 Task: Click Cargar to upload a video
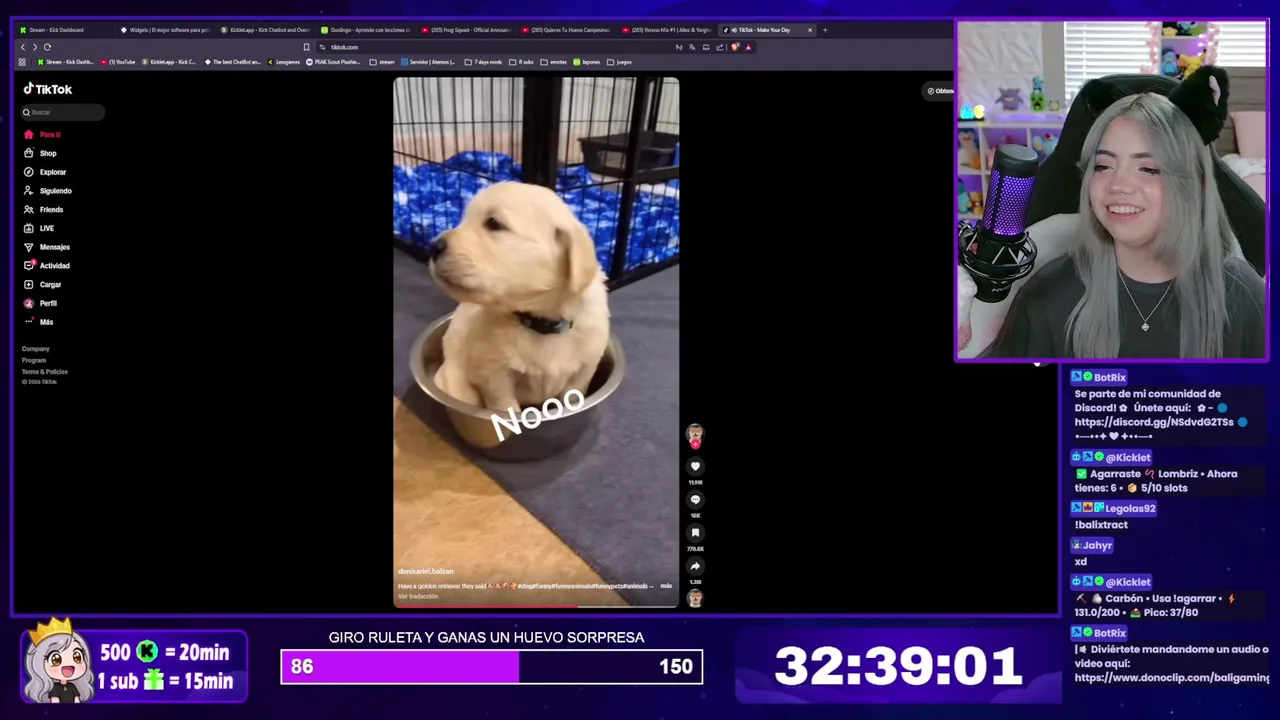click(42, 285)
